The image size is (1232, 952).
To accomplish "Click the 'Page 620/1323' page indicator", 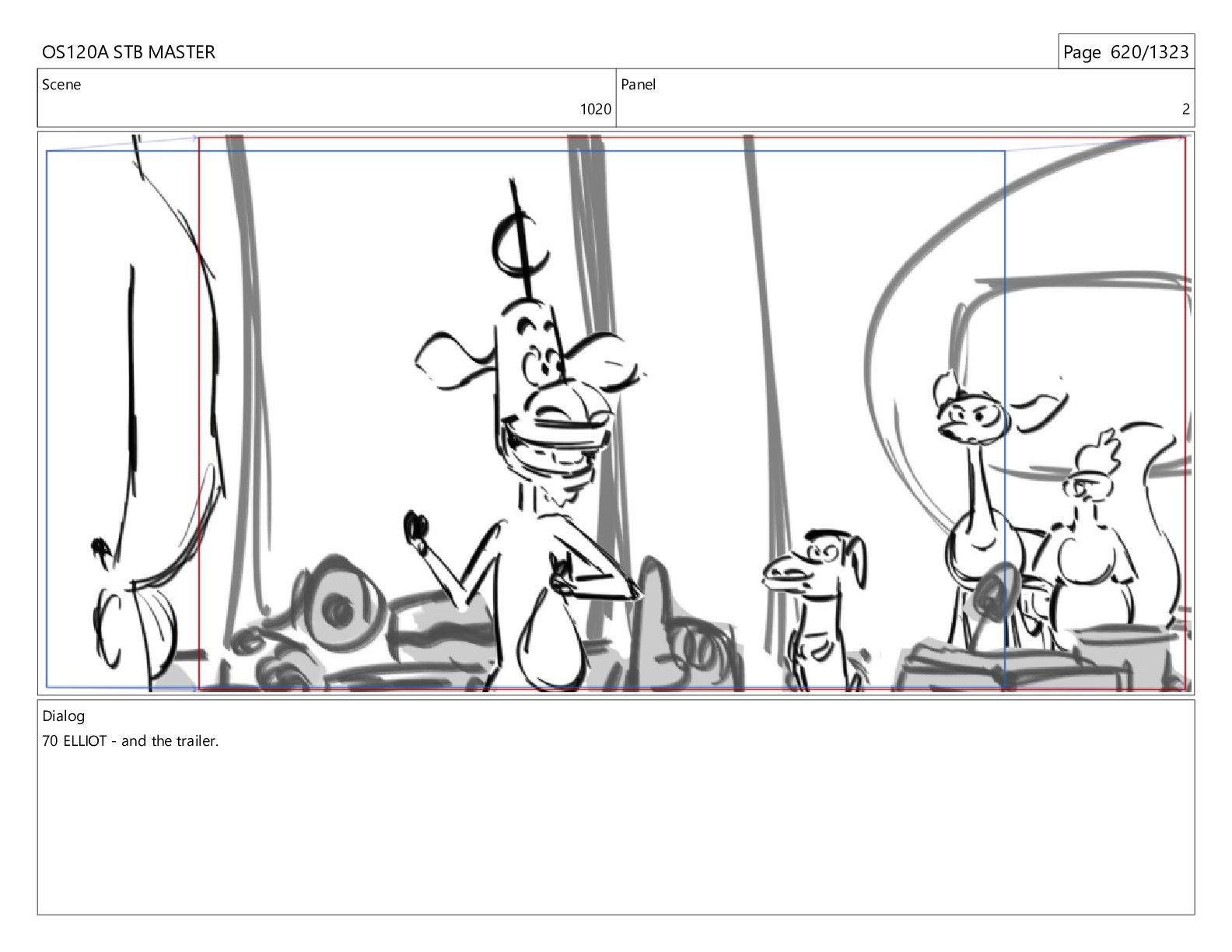I will (1125, 52).
